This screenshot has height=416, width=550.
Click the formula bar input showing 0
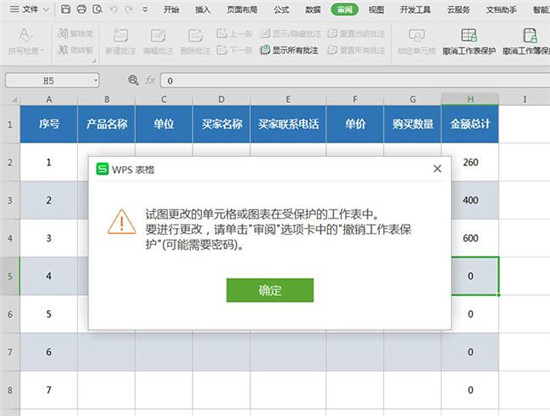[355, 81]
